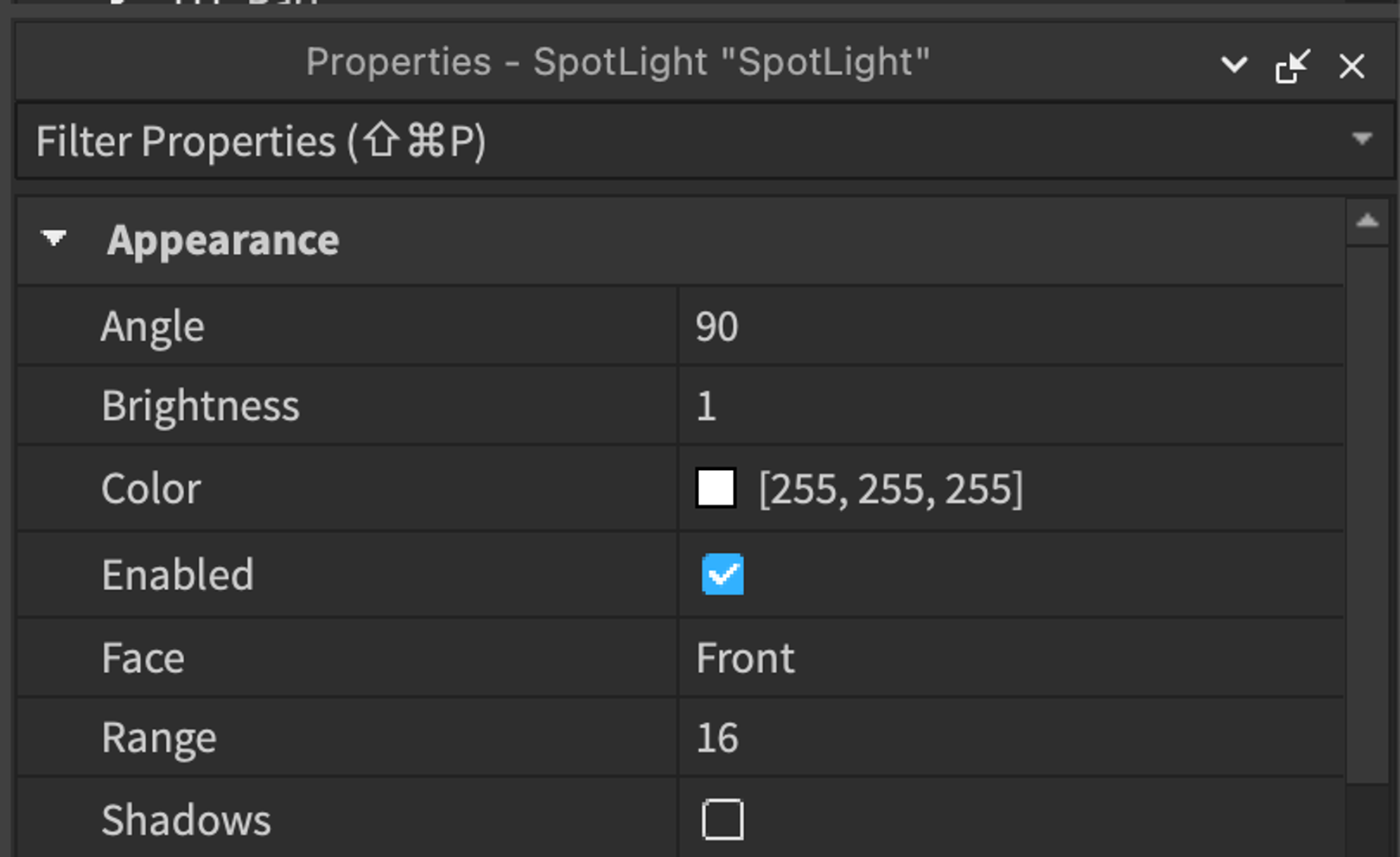
Task: Edit the Brightness value 1
Action: click(x=1011, y=406)
